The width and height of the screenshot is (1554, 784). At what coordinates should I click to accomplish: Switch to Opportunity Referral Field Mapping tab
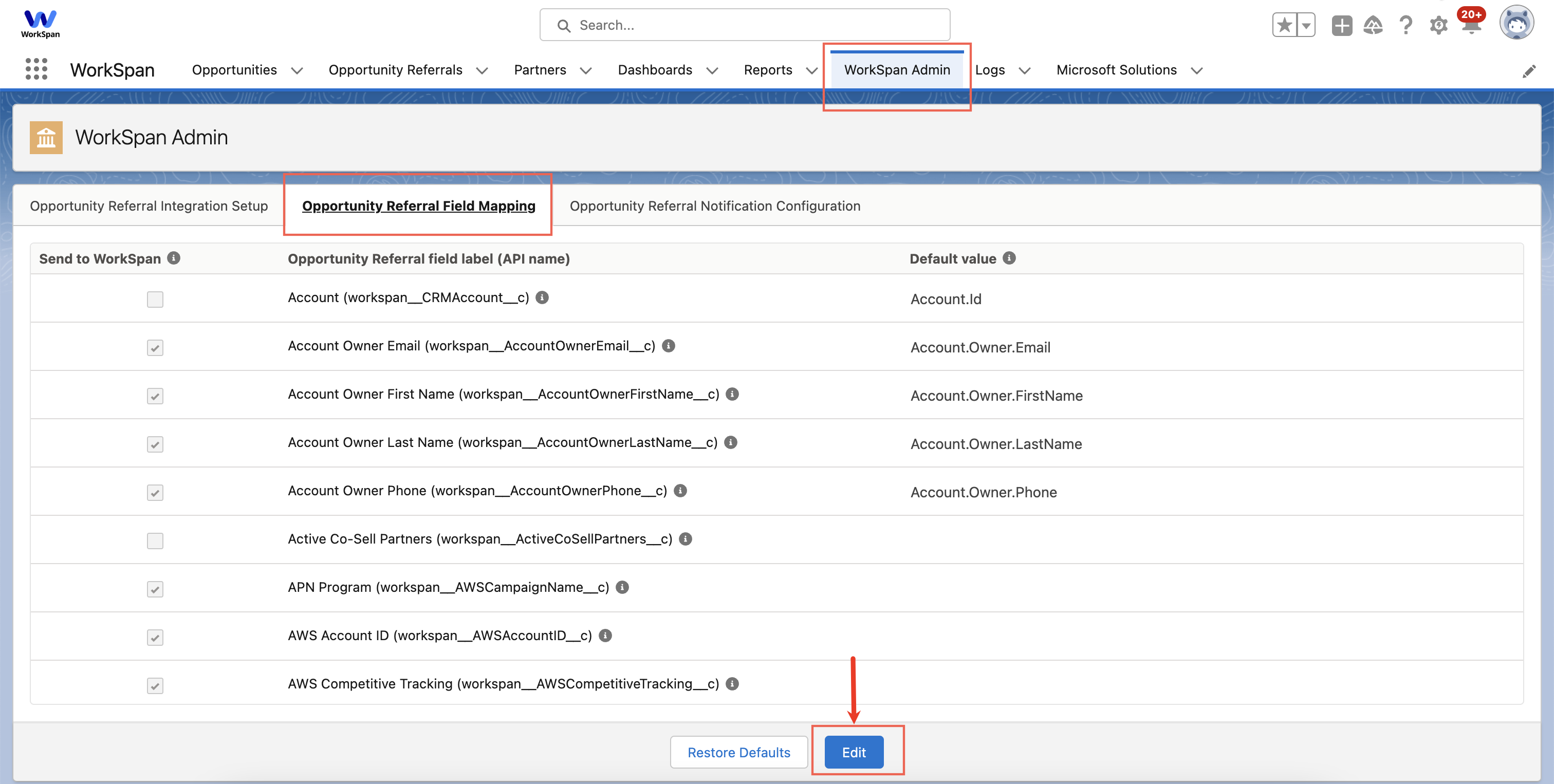419,206
